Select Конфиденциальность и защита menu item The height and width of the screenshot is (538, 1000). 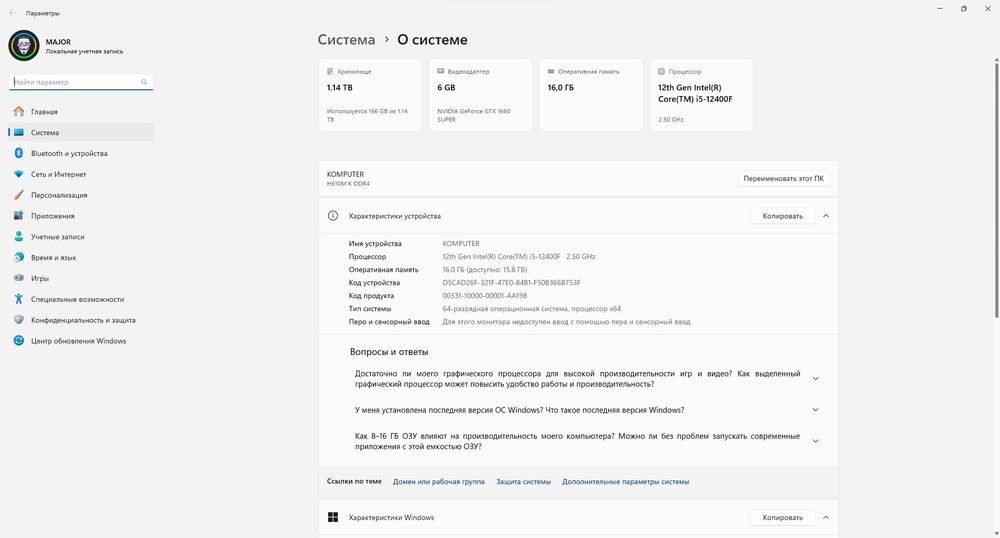click(83, 320)
